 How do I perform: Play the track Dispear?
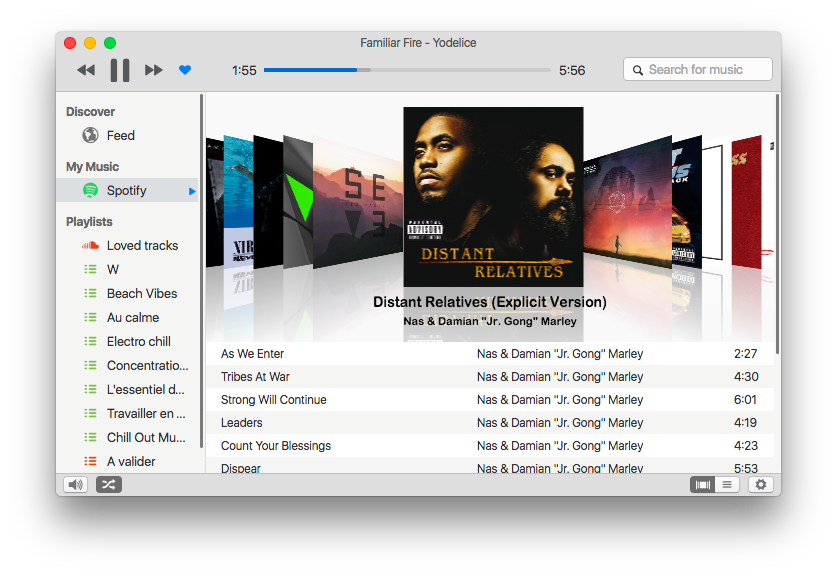point(490,466)
